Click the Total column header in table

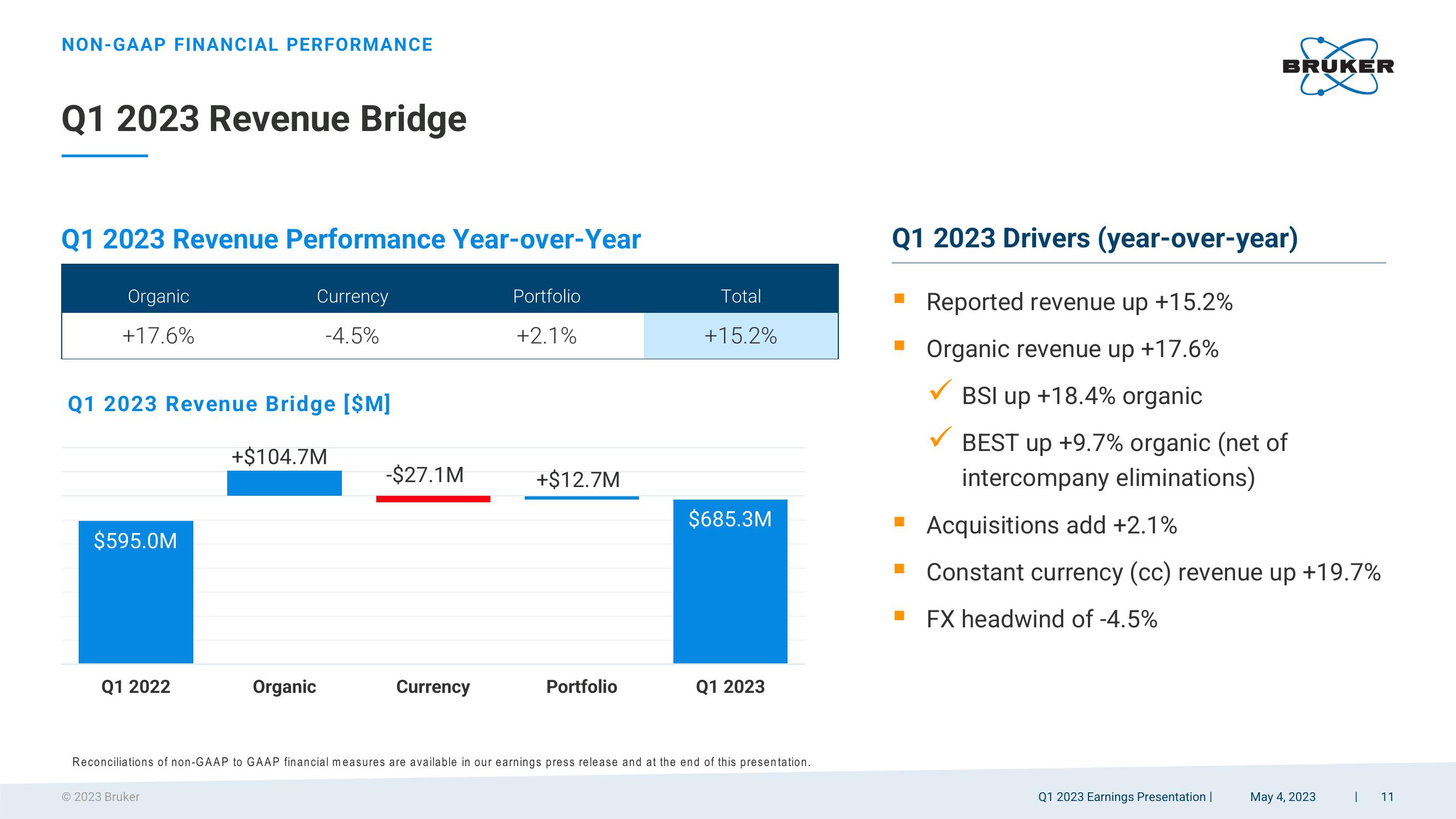click(741, 296)
